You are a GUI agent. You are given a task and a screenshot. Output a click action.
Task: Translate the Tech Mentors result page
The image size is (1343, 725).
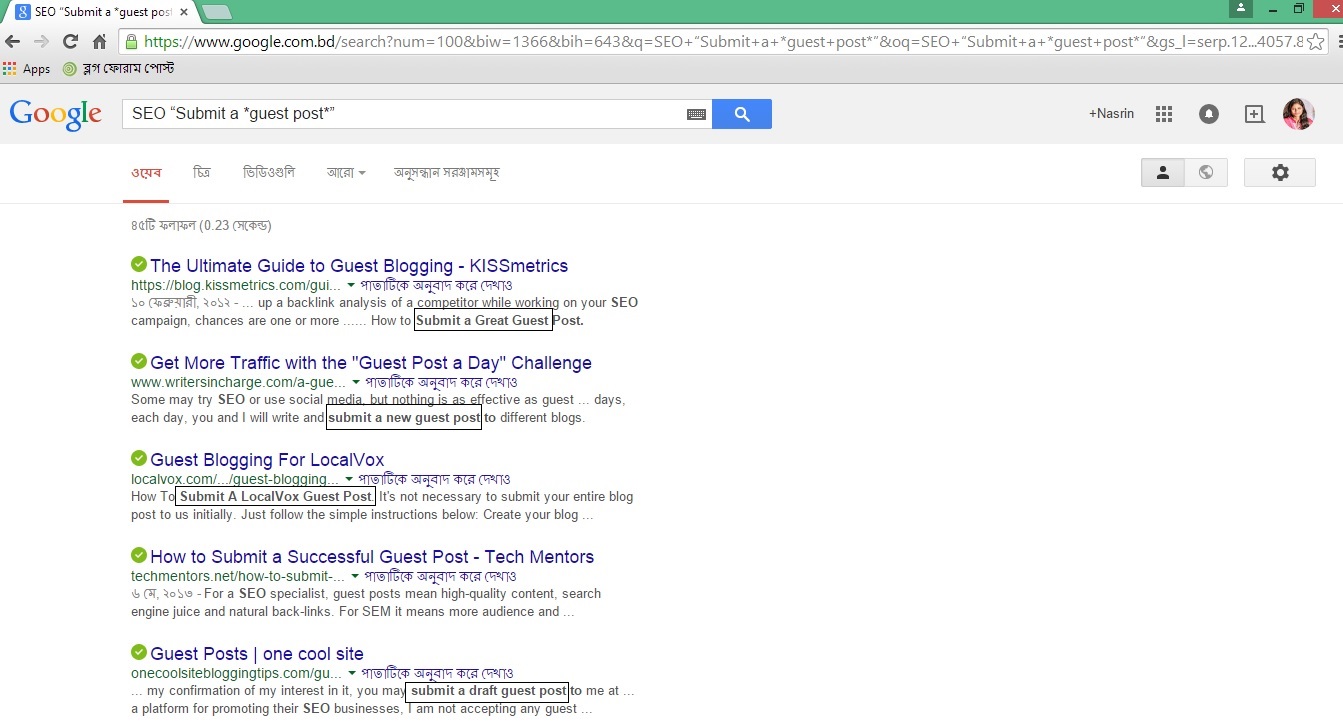point(441,576)
